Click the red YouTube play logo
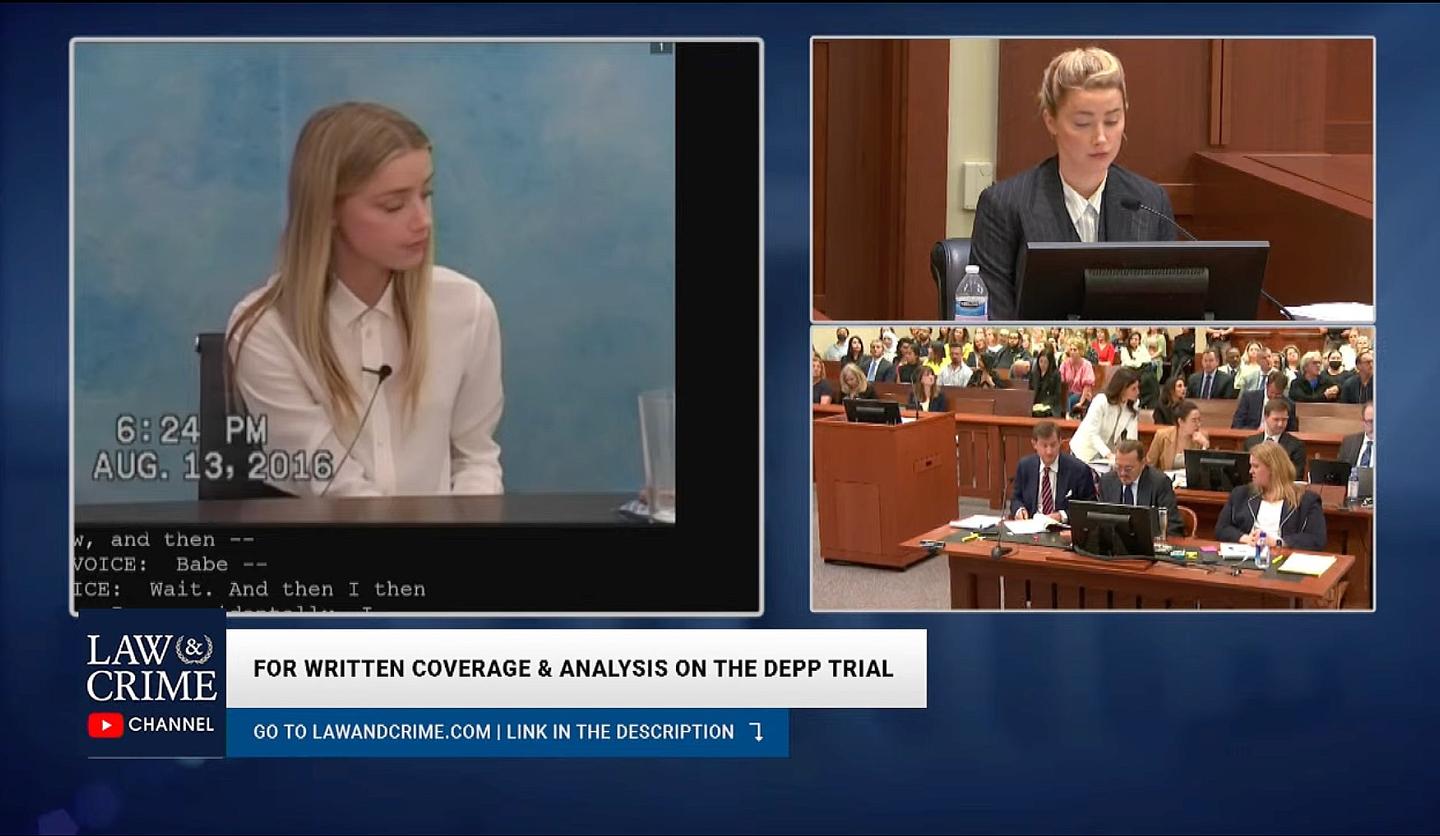This screenshot has height=836, width=1440. 105,725
